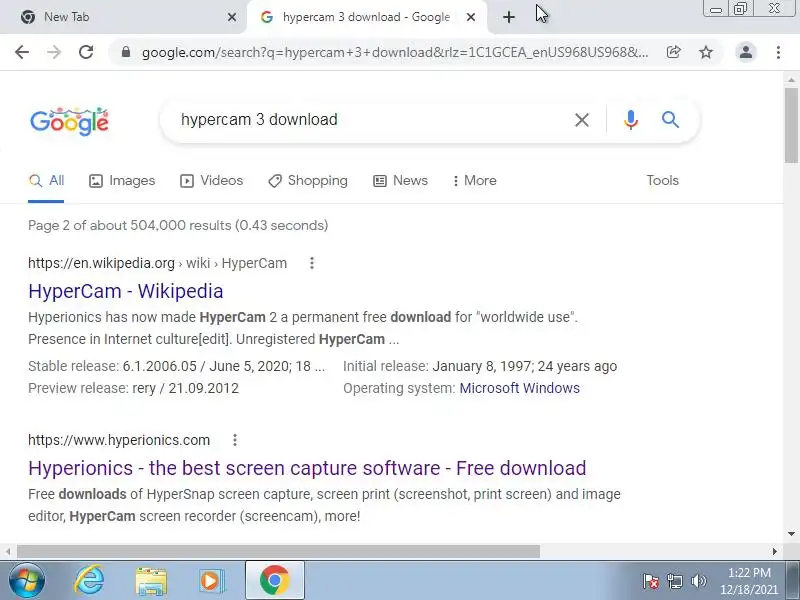This screenshot has width=800, height=600.
Task: Open Chrome profile avatar
Action: (745, 52)
